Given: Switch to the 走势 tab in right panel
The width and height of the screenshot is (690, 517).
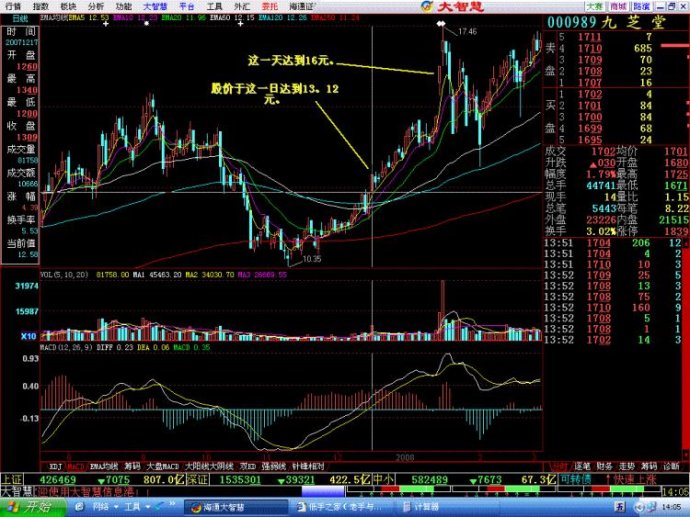Looking at the screenshot, I should pos(627,466).
